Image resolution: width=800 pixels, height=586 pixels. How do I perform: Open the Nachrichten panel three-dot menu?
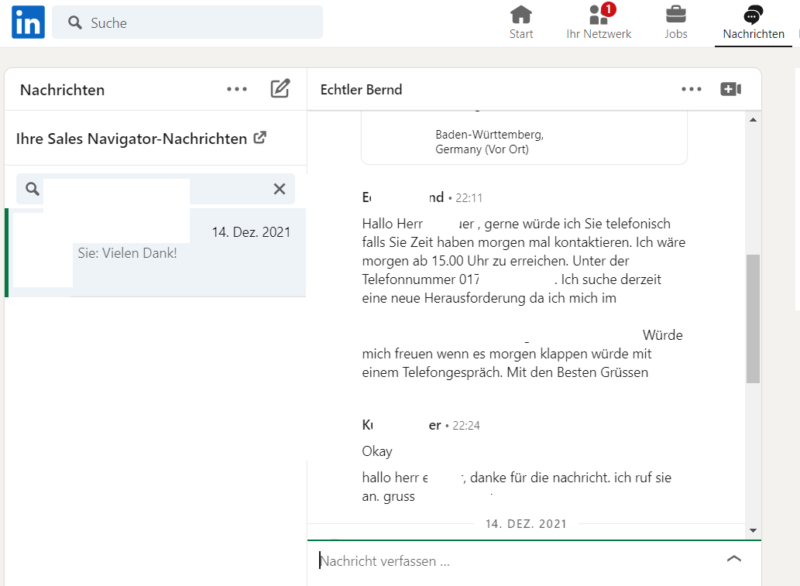pyautogui.click(x=237, y=88)
